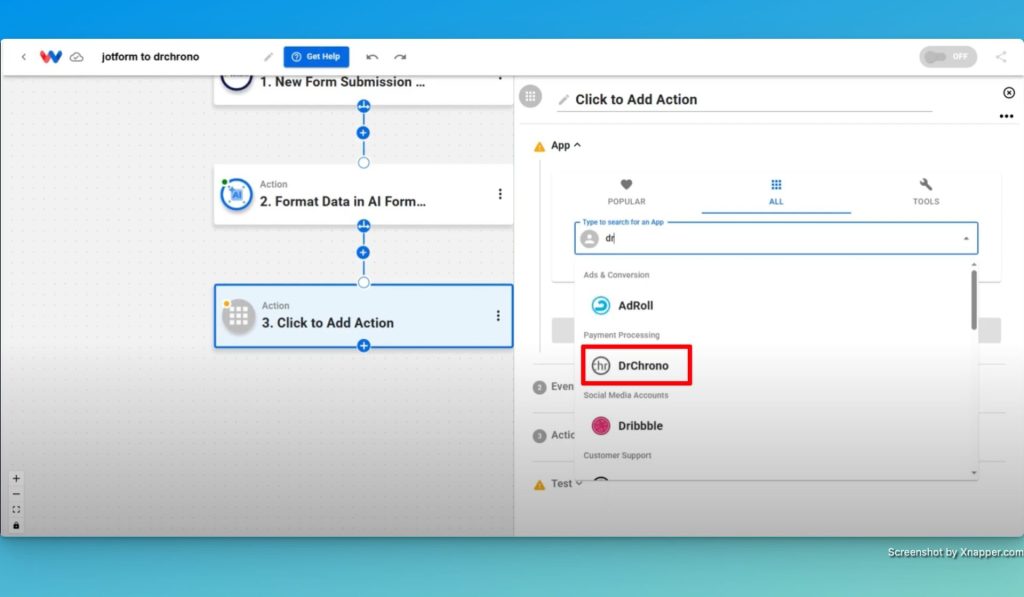Add a step after the trigger with plus

click(x=364, y=133)
